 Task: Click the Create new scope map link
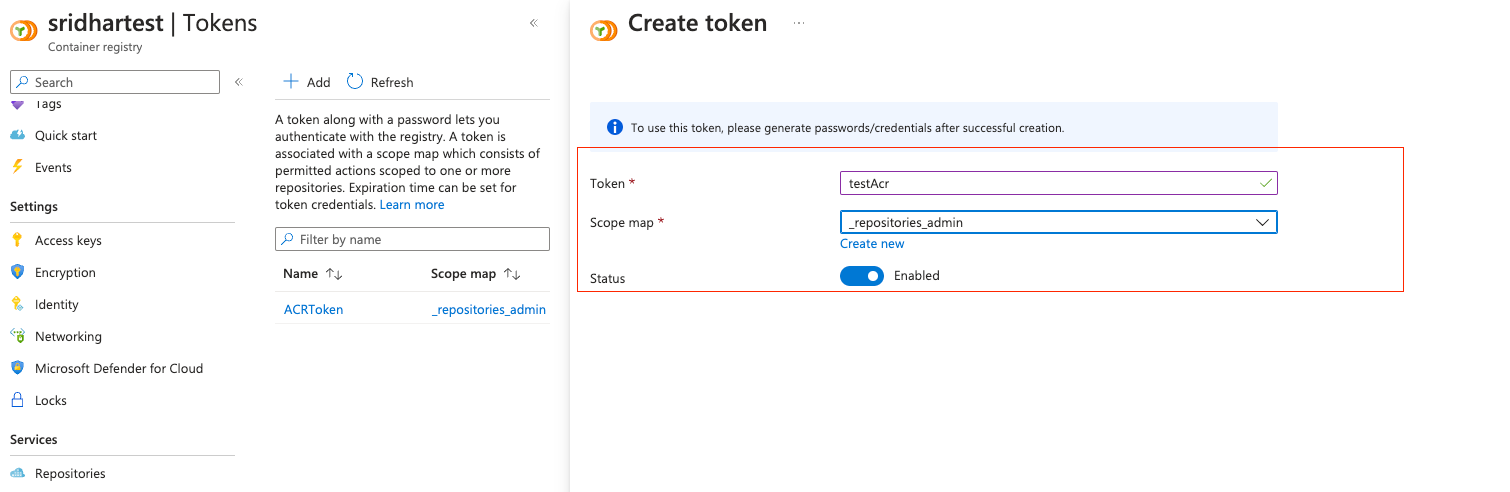coord(872,244)
